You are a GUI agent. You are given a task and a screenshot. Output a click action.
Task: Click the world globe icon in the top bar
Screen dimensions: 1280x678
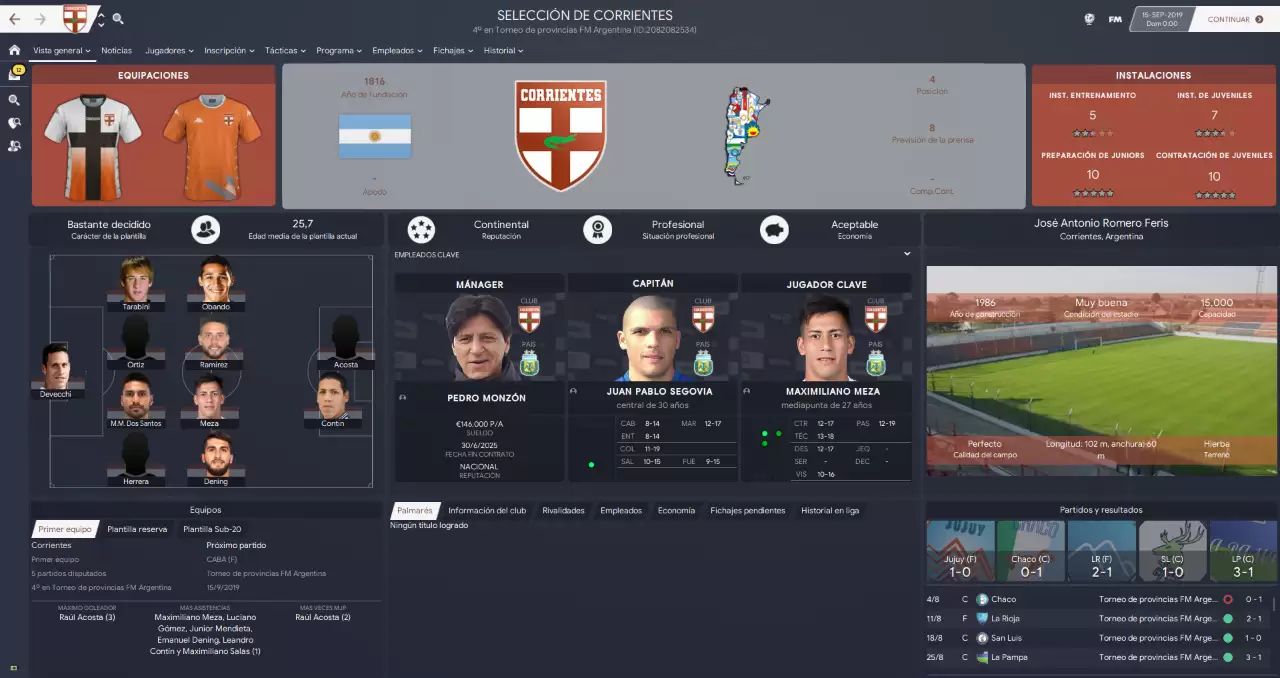point(1089,19)
